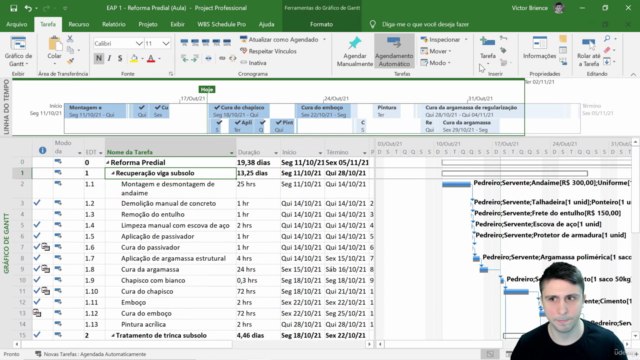640x360 pixels.
Task: Click the 13,25 dias duration cell
Action: [258, 173]
